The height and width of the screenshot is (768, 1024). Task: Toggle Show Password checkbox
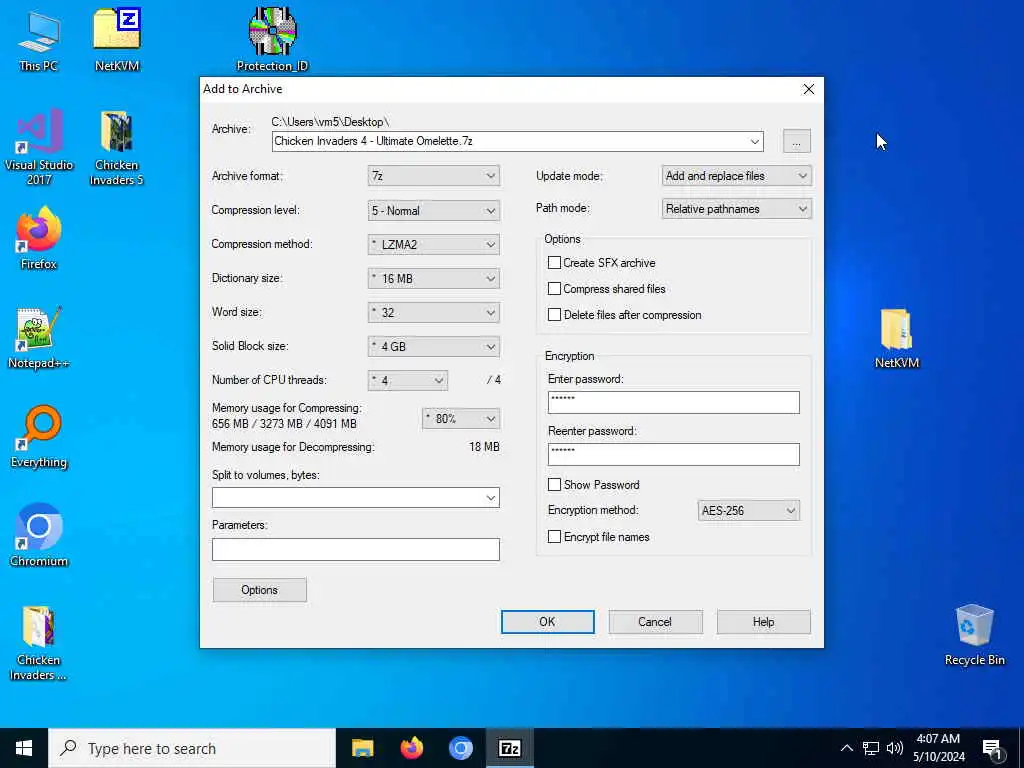[554, 485]
